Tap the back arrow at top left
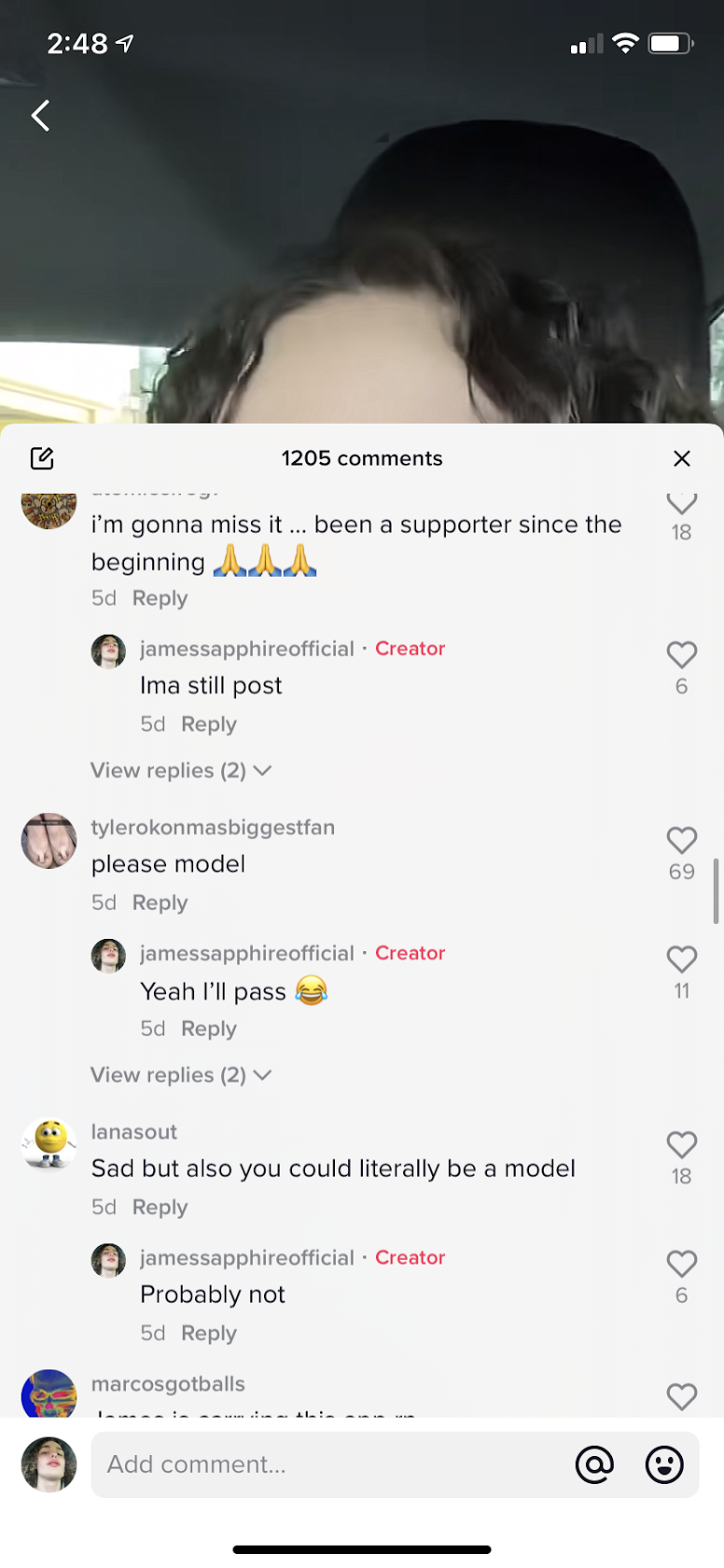The image size is (724, 1568). pos(41,116)
